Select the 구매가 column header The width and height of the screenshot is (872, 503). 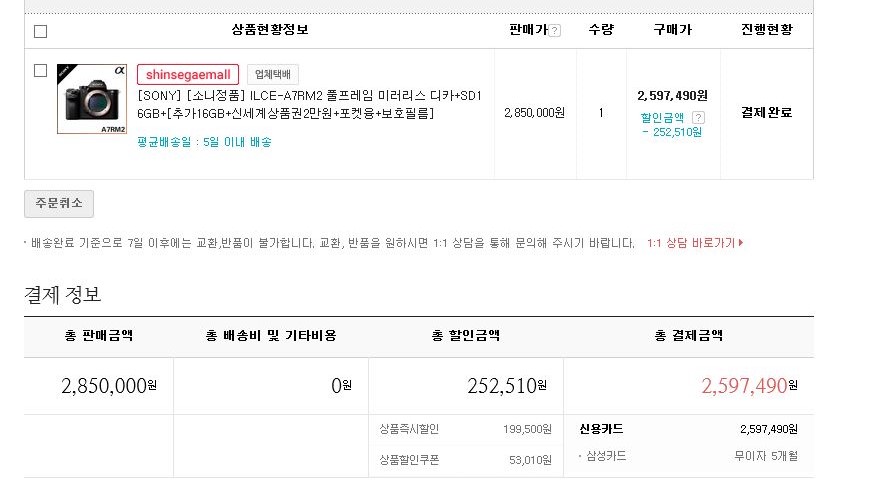point(672,30)
